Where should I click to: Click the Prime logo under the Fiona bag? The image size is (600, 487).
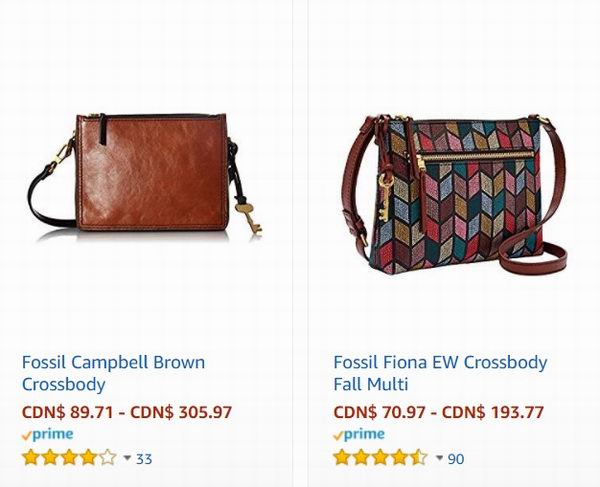pyautogui.click(x=360, y=435)
